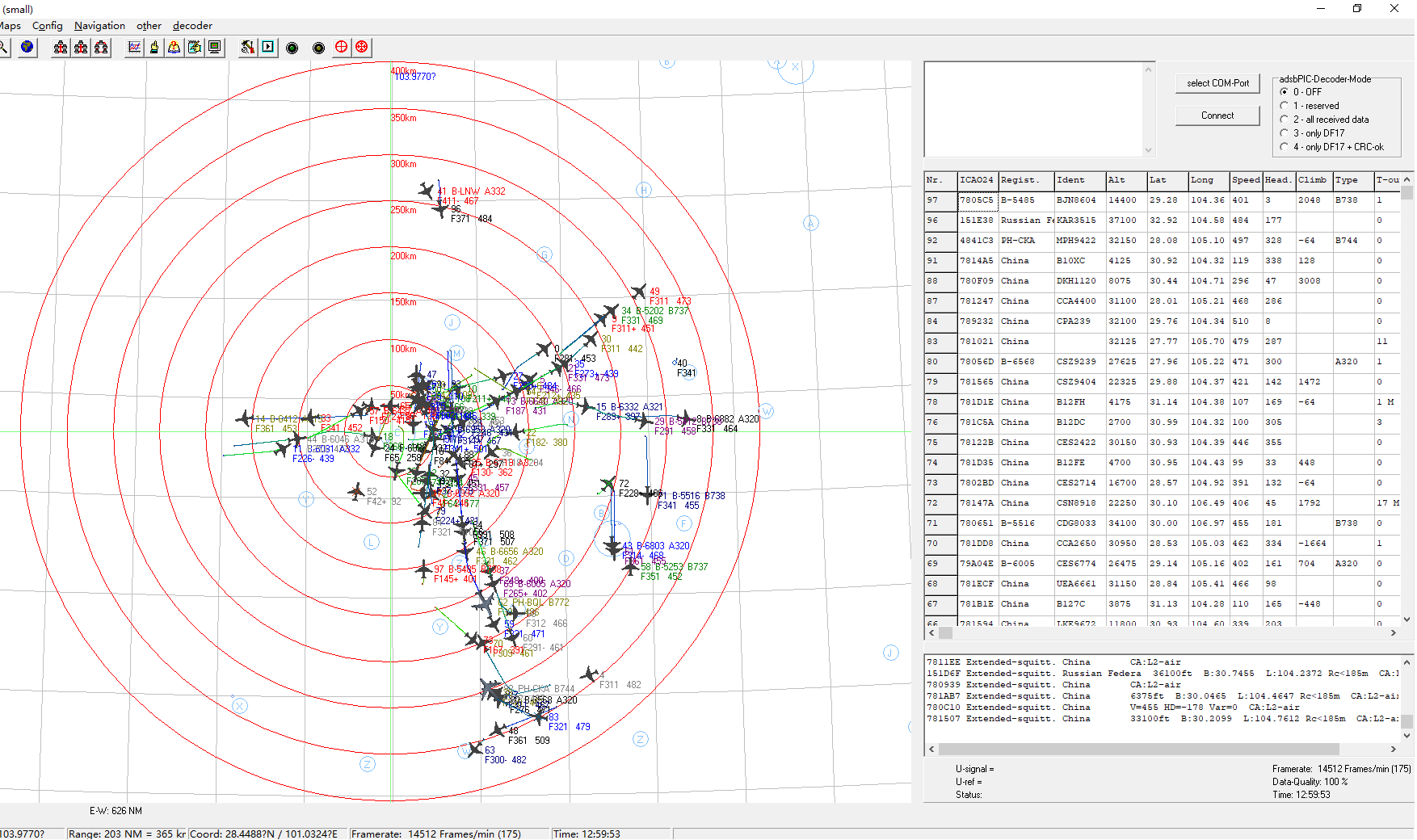Viewport: 1417px width, 840px height.
Task: Click the COM text box scroll-down arrow
Action: 1148,149
